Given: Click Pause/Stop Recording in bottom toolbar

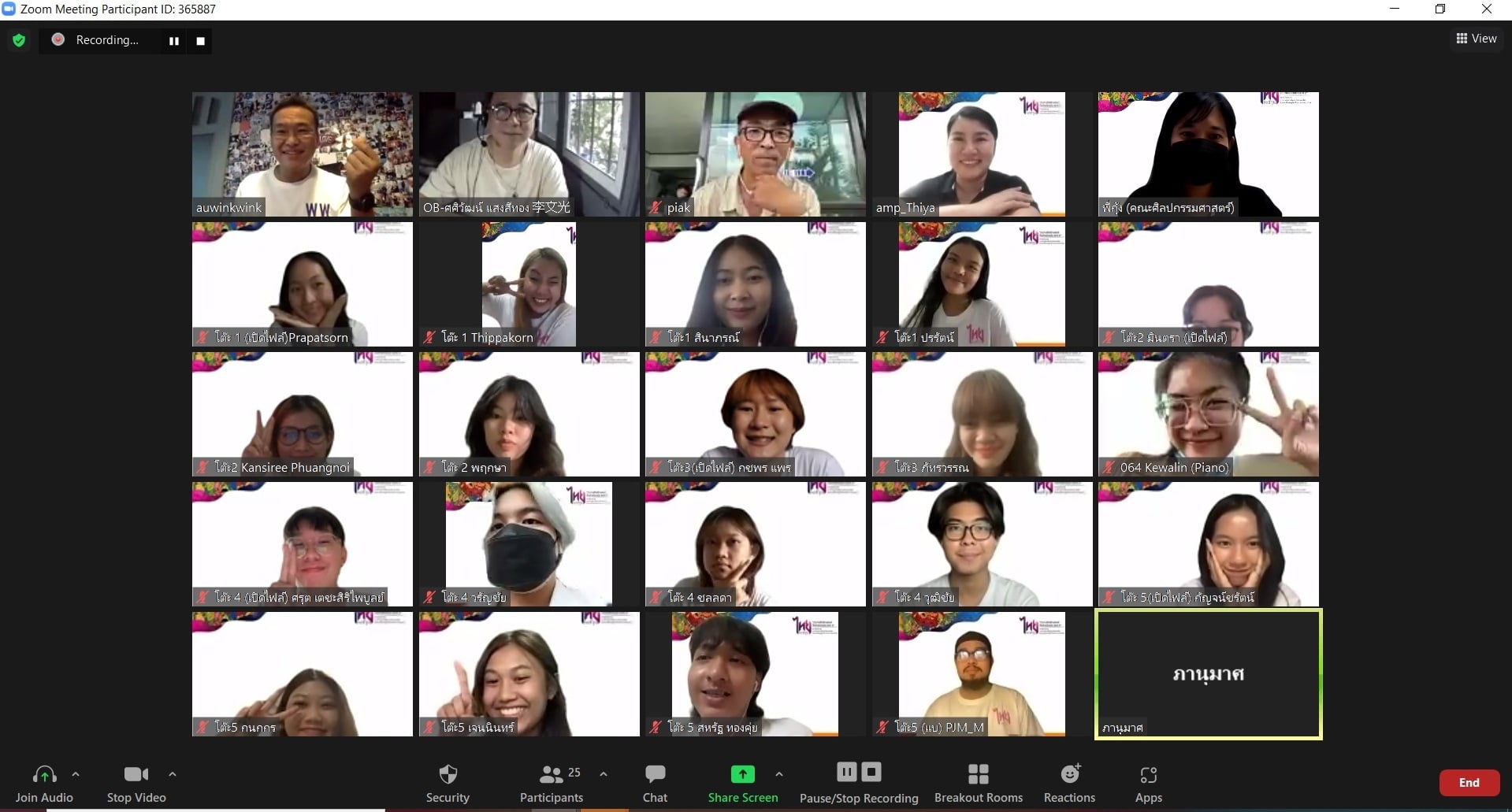Looking at the screenshot, I should 859,783.
